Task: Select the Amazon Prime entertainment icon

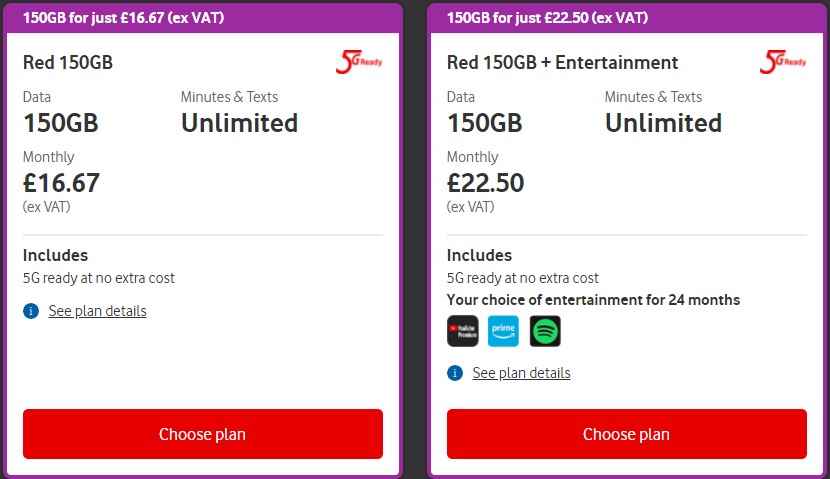Action: coord(504,331)
